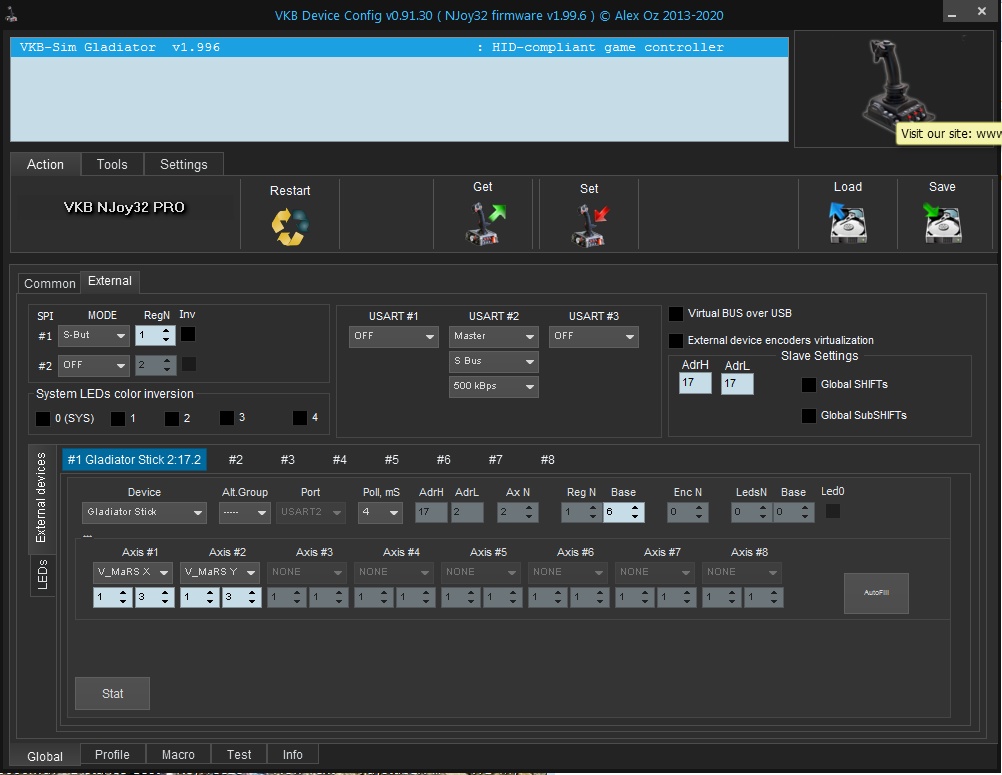Switch to the Tools tab
Viewport: 1002px width, 775px height.
pos(112,164)
